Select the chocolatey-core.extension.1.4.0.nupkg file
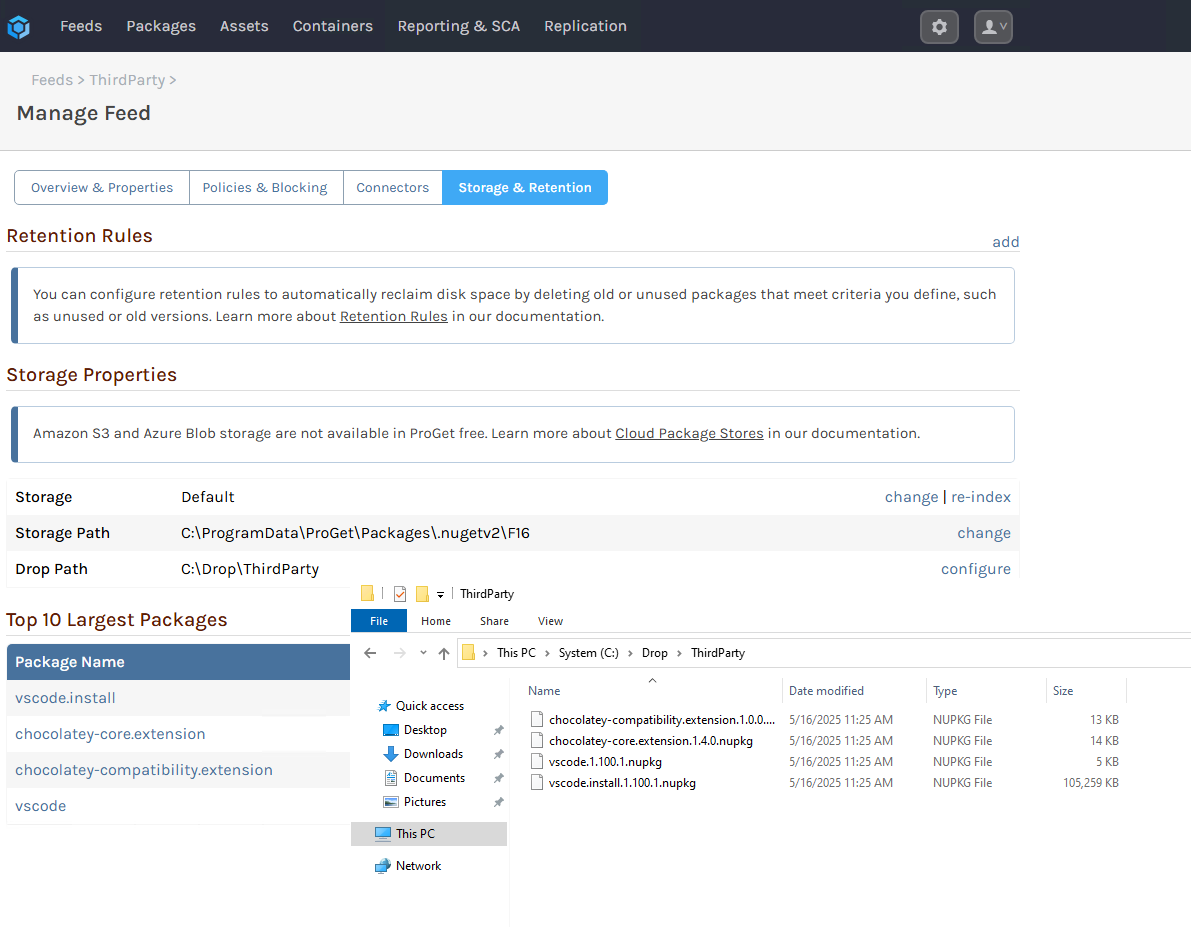This screenshot has width=1191, height=927. [642, 741]
